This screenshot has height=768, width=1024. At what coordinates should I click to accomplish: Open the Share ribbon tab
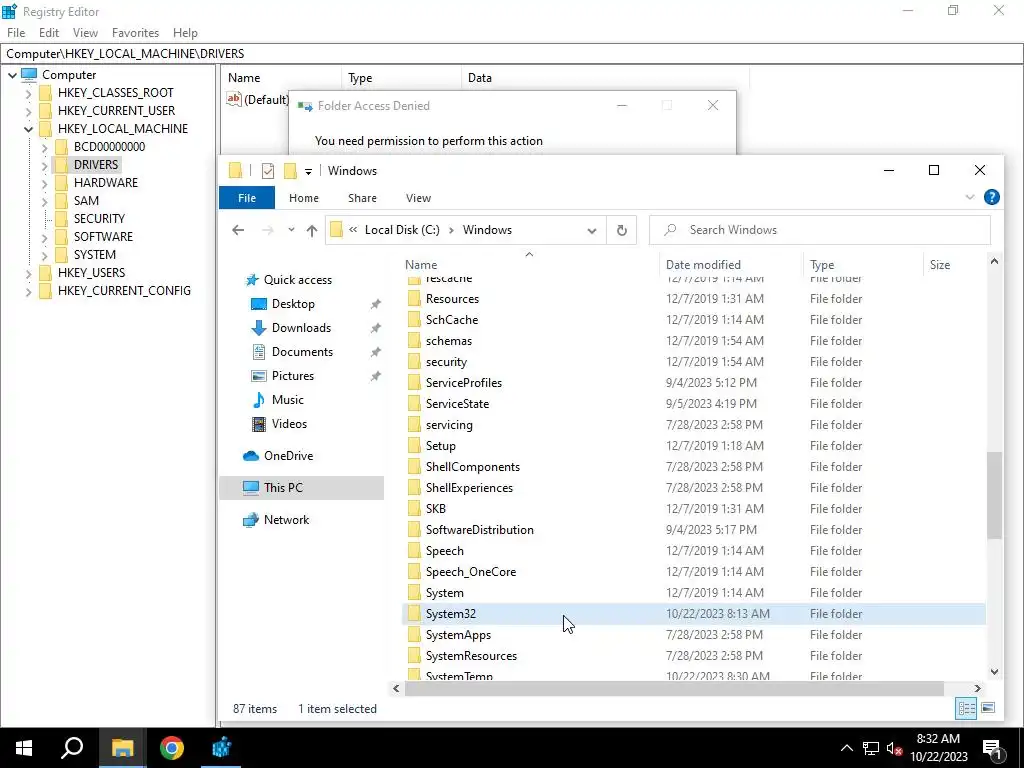tap(362, 198)
